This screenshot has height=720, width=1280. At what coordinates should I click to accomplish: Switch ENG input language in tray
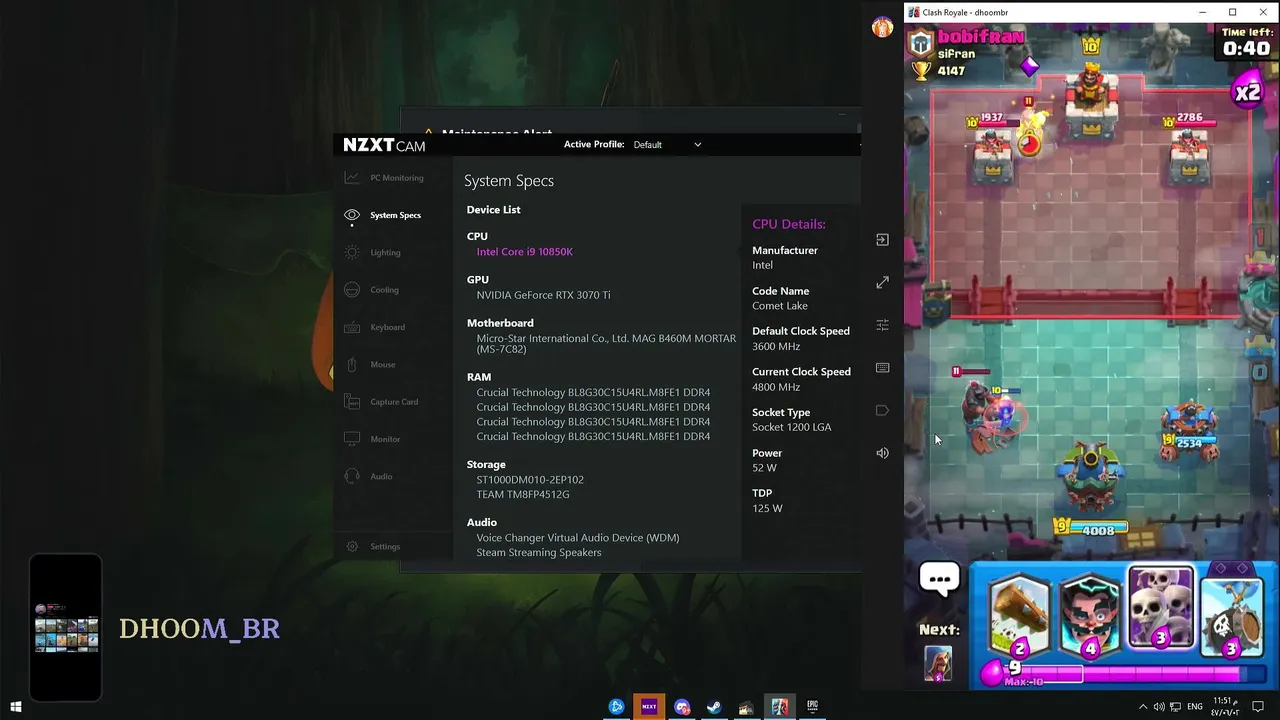[x=1194, y=707]
